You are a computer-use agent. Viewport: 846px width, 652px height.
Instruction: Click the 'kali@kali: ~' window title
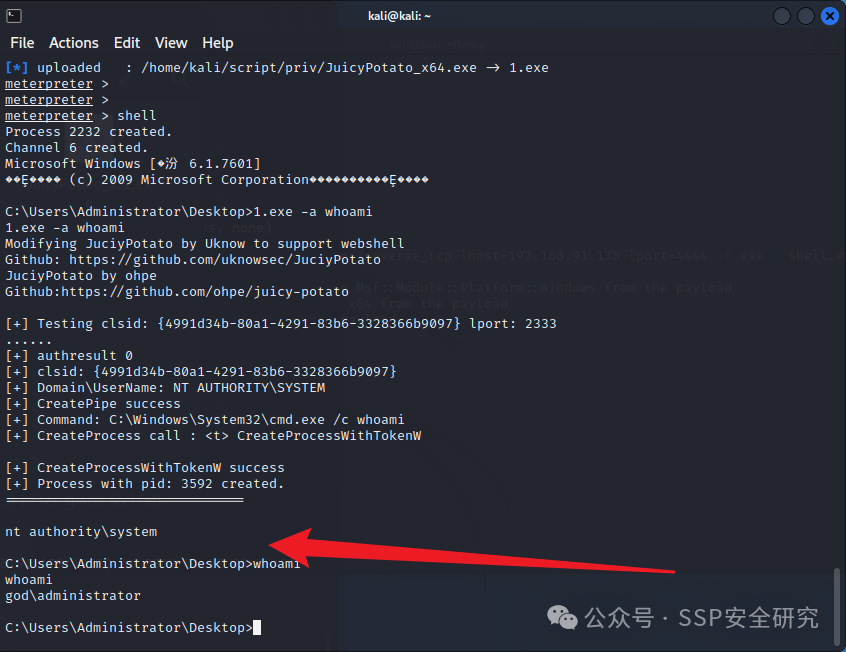pos(399,16)
